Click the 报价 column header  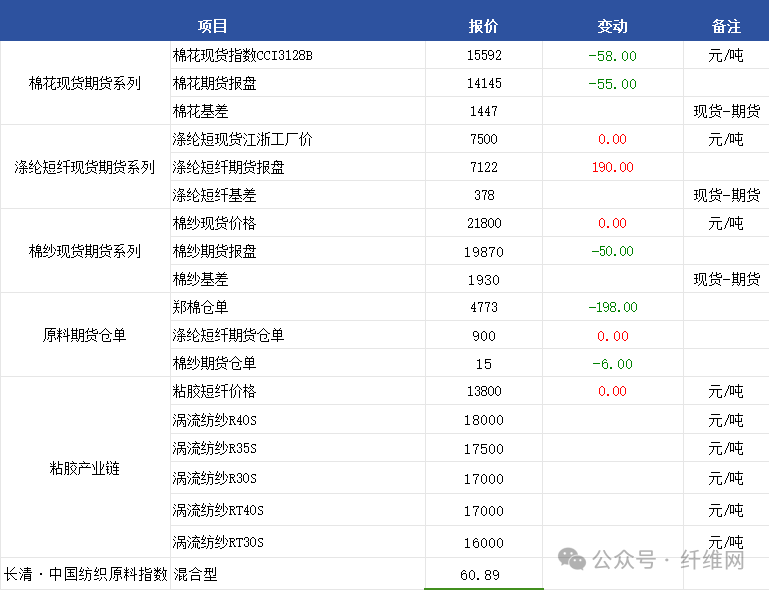[484, 26]
